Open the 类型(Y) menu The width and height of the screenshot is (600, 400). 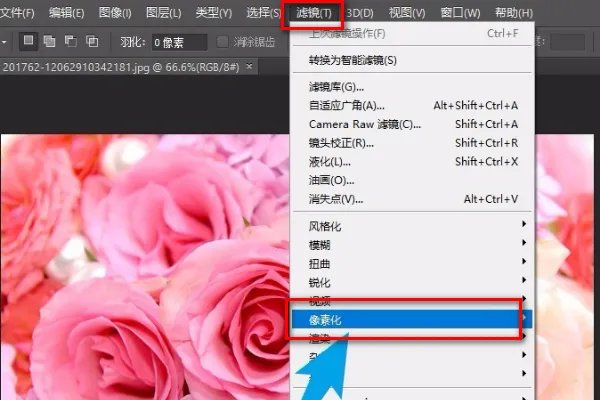point(214,13)
